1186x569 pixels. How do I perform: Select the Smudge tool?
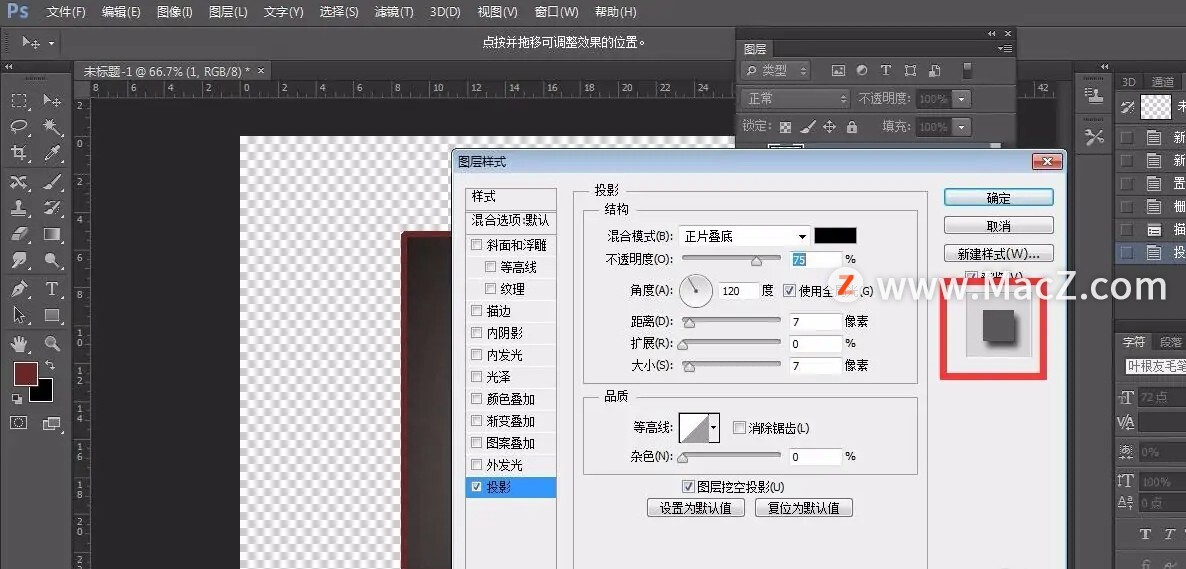(x=19, y=261)
